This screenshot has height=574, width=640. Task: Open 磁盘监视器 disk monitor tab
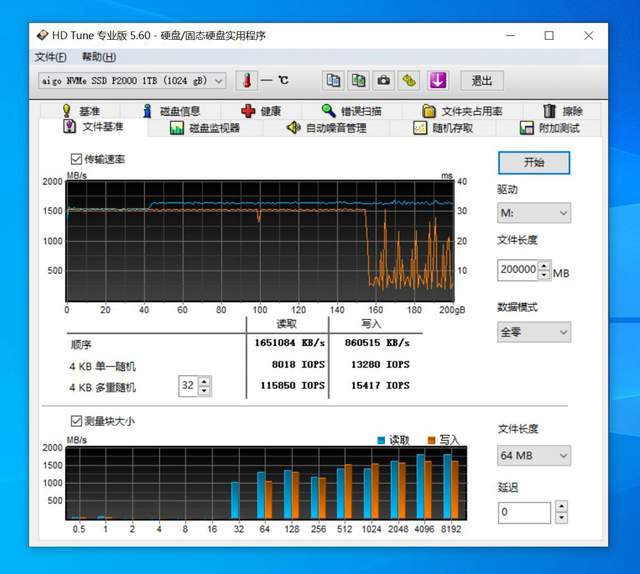[205, 128]
